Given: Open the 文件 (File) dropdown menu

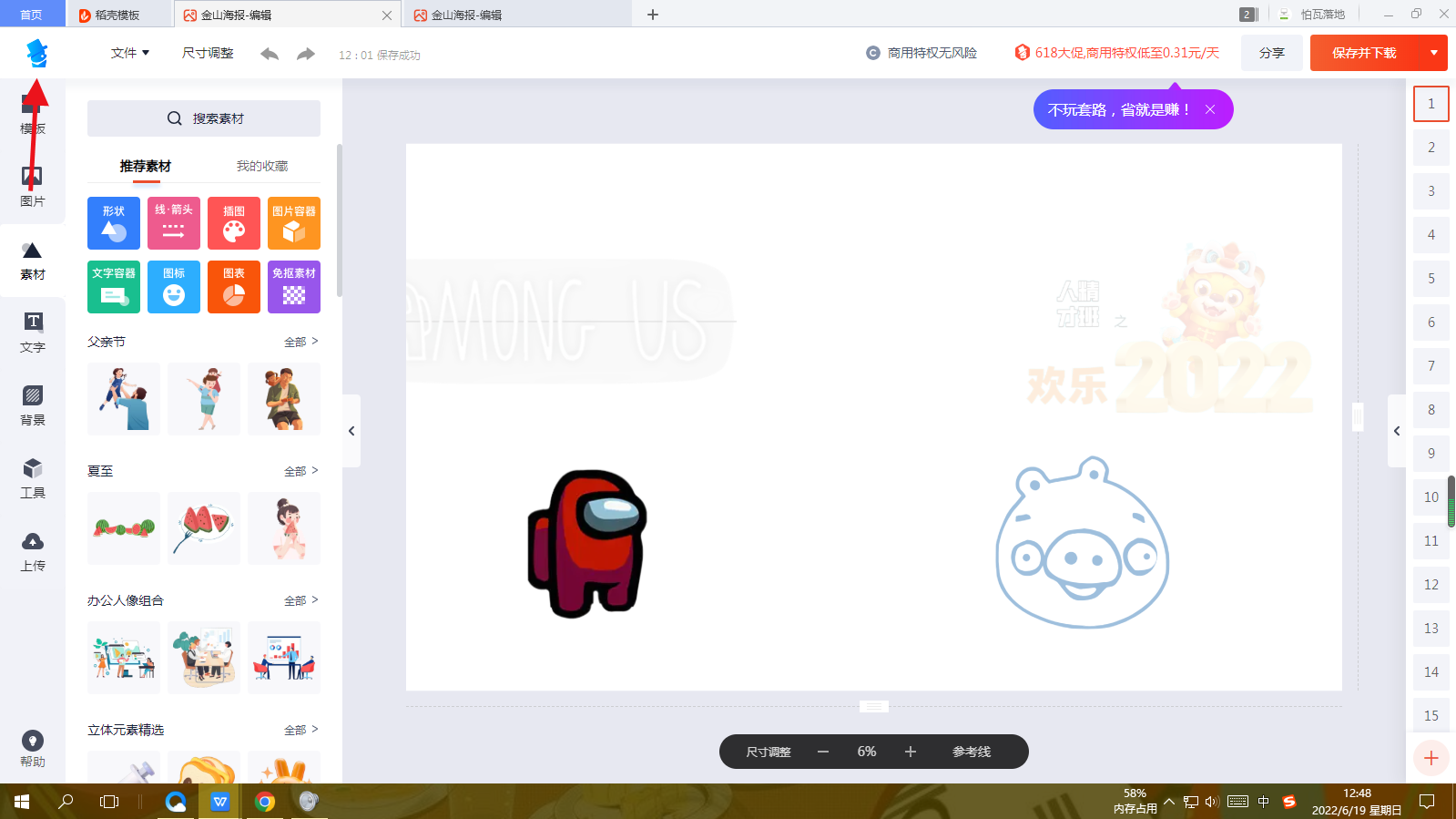Looking at the screenshot, I should (x=130, y=53).
